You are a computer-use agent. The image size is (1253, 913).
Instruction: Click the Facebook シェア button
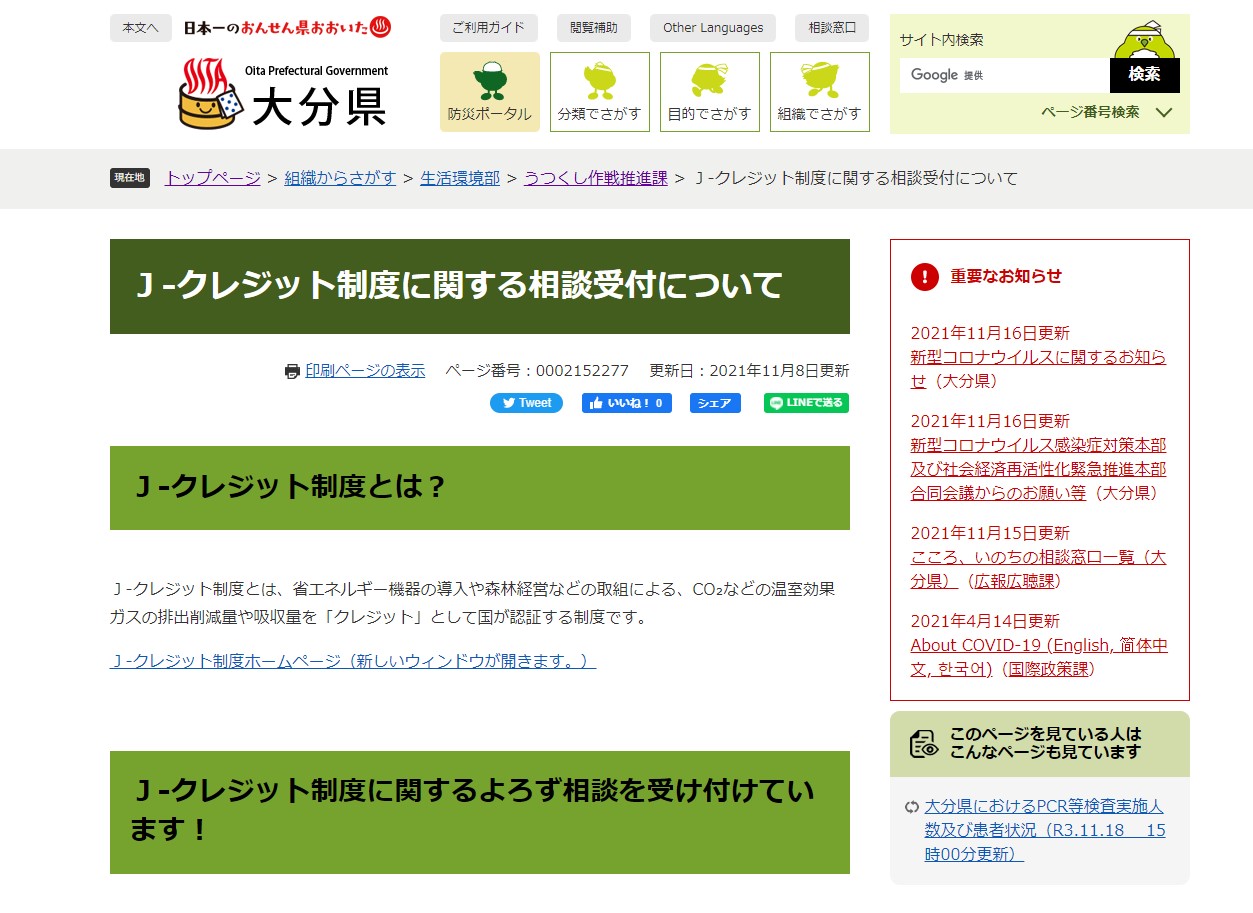click(715, 403)
